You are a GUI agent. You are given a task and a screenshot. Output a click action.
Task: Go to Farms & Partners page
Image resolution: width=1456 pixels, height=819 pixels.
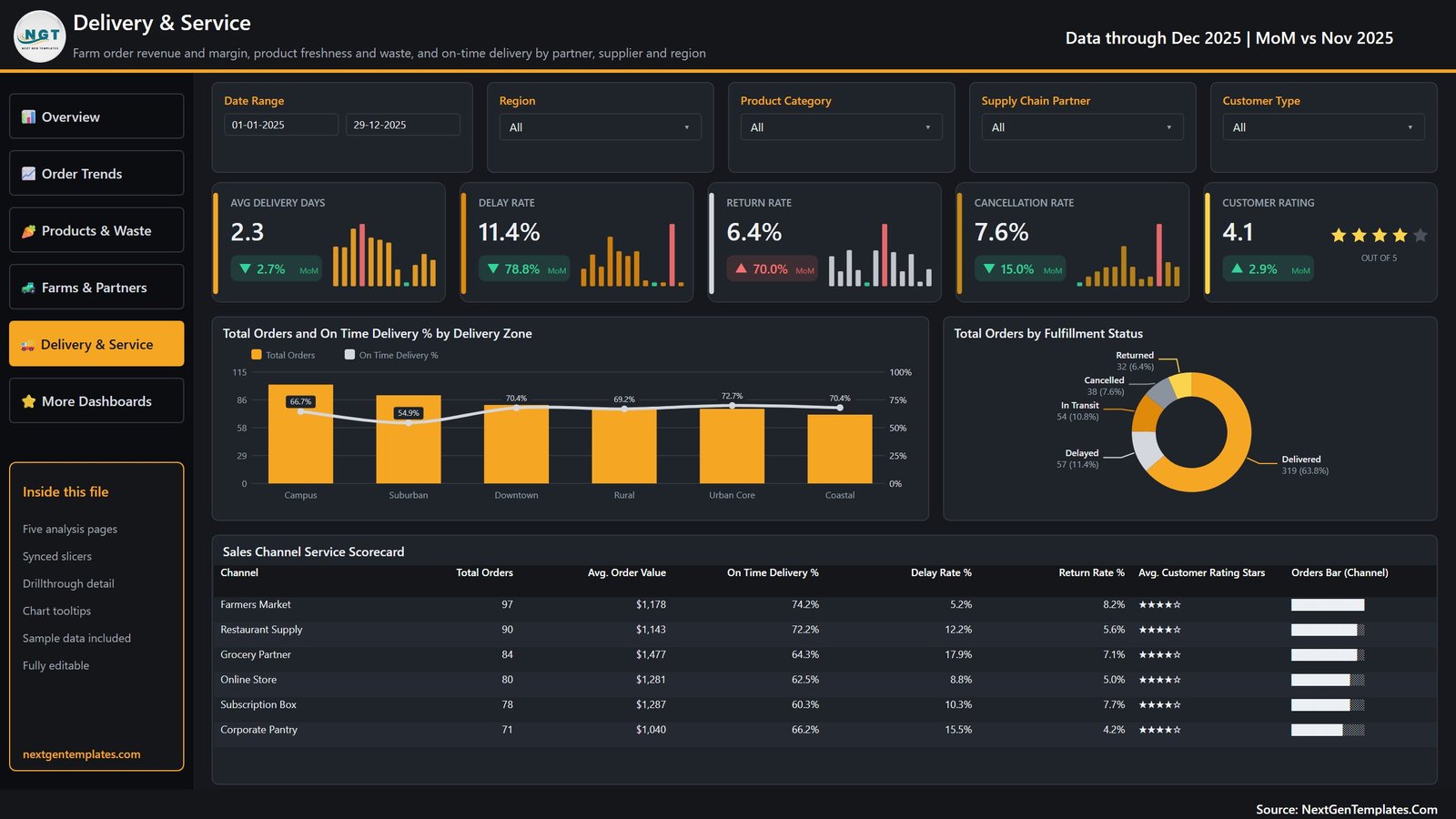(96, 287)
